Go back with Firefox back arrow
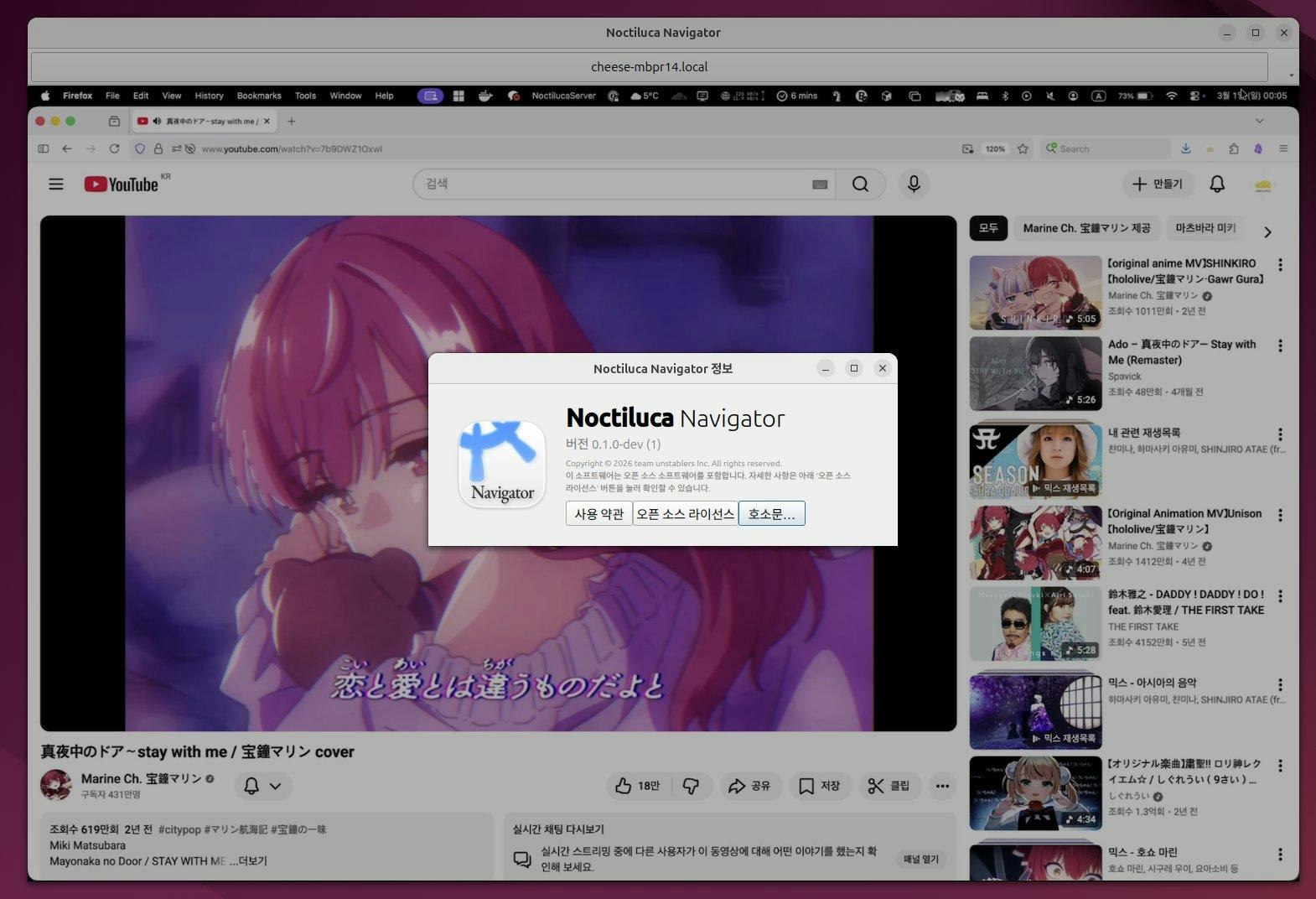Screen dimensions: 1316x899 coord(67,148)
